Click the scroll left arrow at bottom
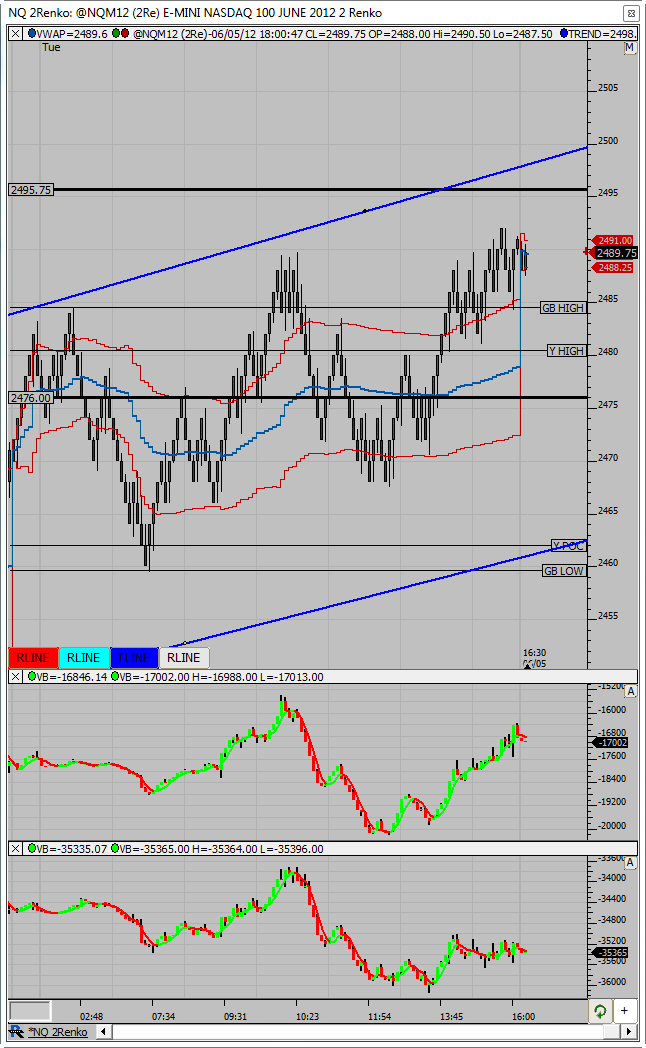Screen dimensions: 646x1048 [x=104, y=1032]
